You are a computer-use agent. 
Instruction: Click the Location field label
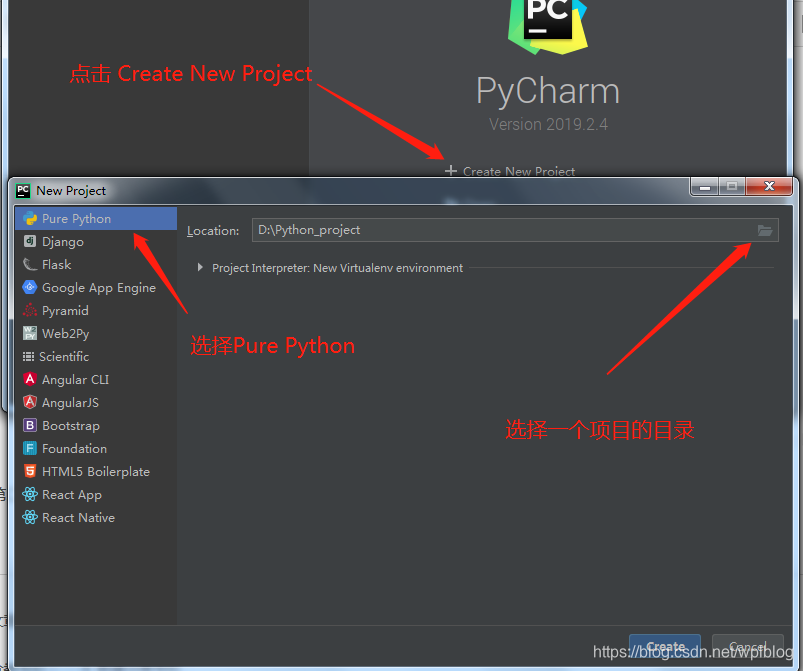click(x=213, y=231)
